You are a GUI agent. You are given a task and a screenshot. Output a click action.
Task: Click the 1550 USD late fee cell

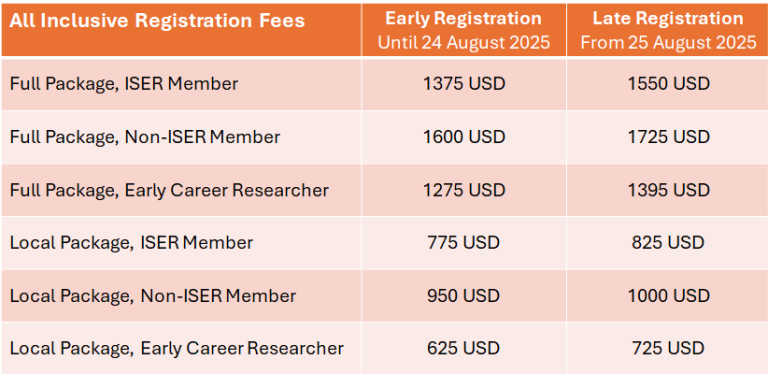pyautogui.click(x=669, y=84)
